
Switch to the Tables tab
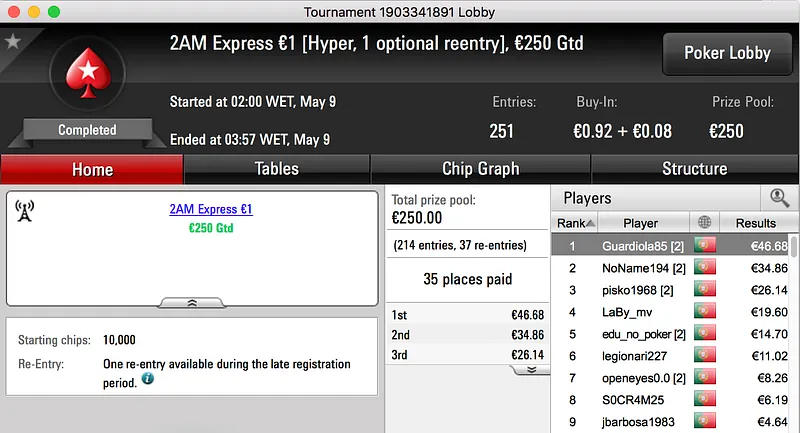coord(276,169)
